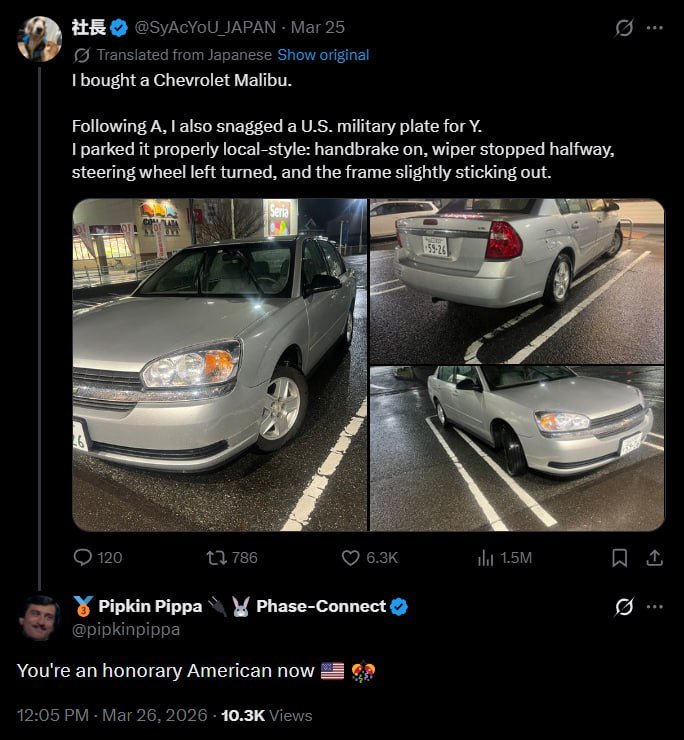Open the large front-view Malibu photo
The image size is (684, 740).
tap(219, 365)
